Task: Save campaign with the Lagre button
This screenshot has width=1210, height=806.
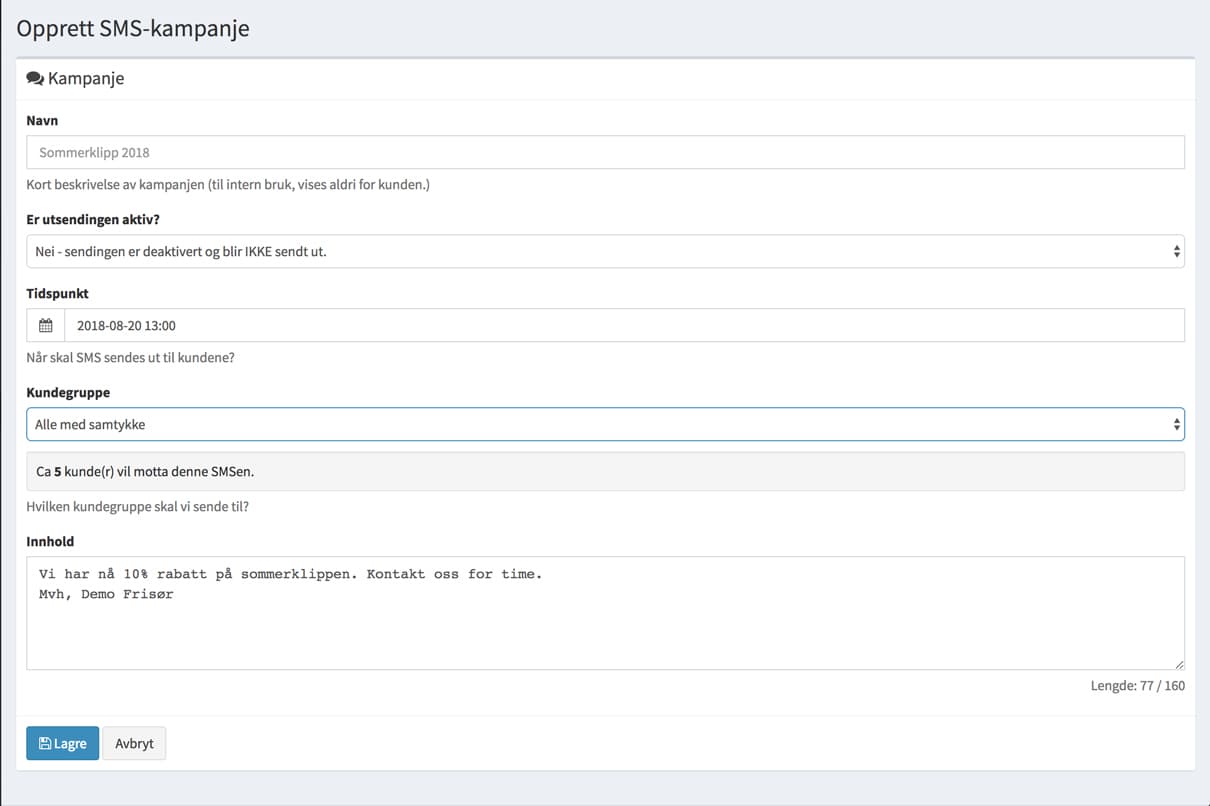Action: click(62, 743)
